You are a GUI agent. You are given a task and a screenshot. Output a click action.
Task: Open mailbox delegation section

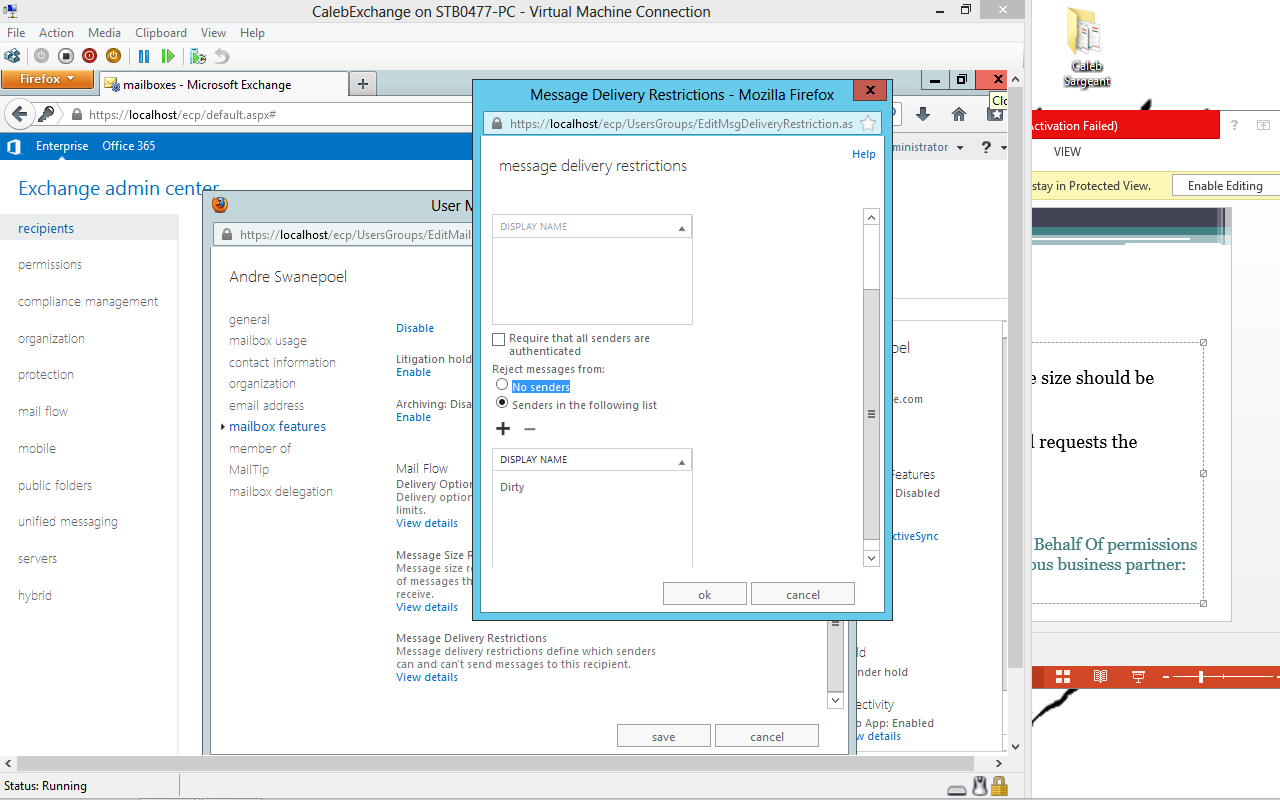pos(281,491)
